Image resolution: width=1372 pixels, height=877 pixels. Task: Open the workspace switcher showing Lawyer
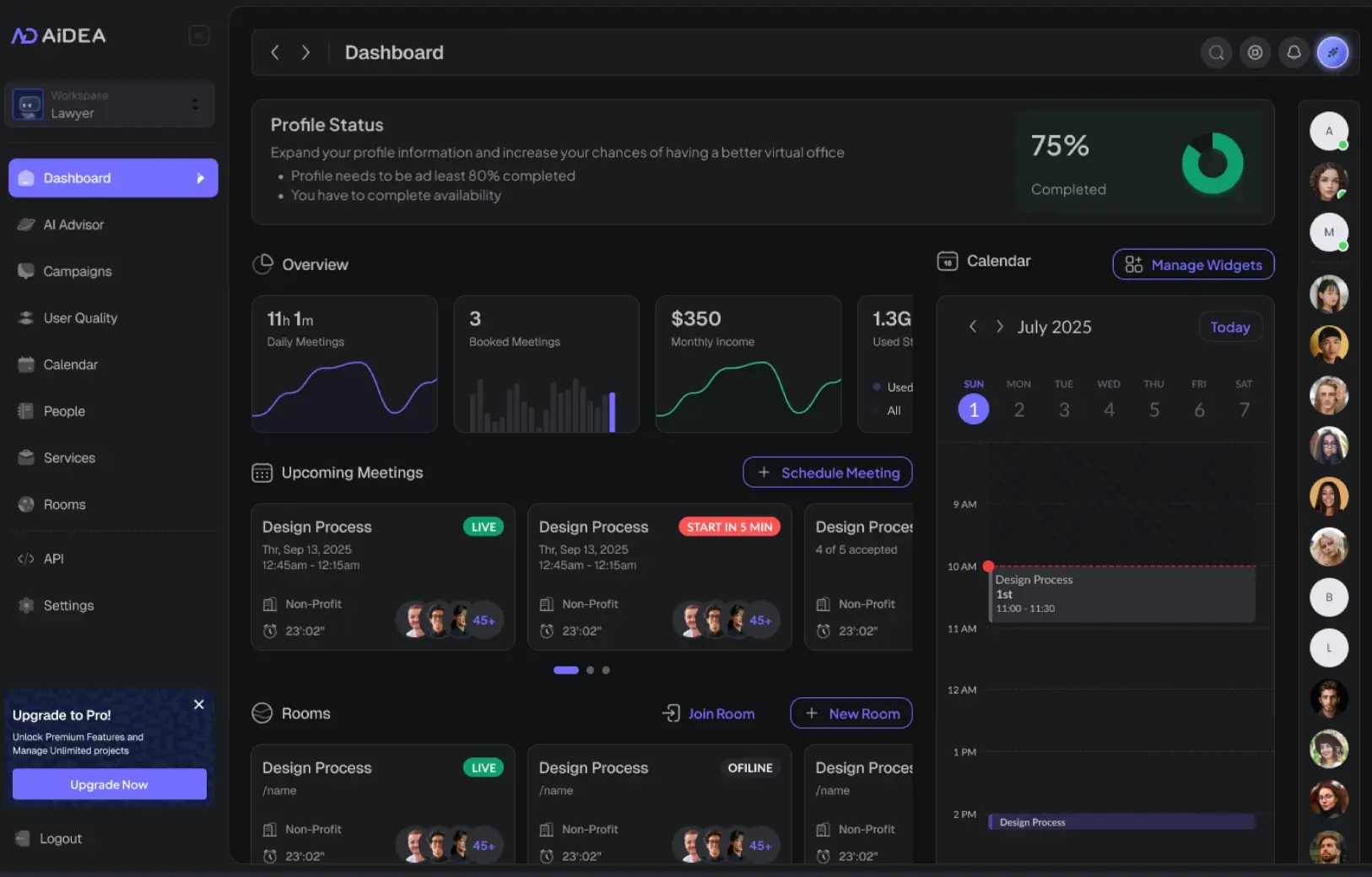click(109, 103)
